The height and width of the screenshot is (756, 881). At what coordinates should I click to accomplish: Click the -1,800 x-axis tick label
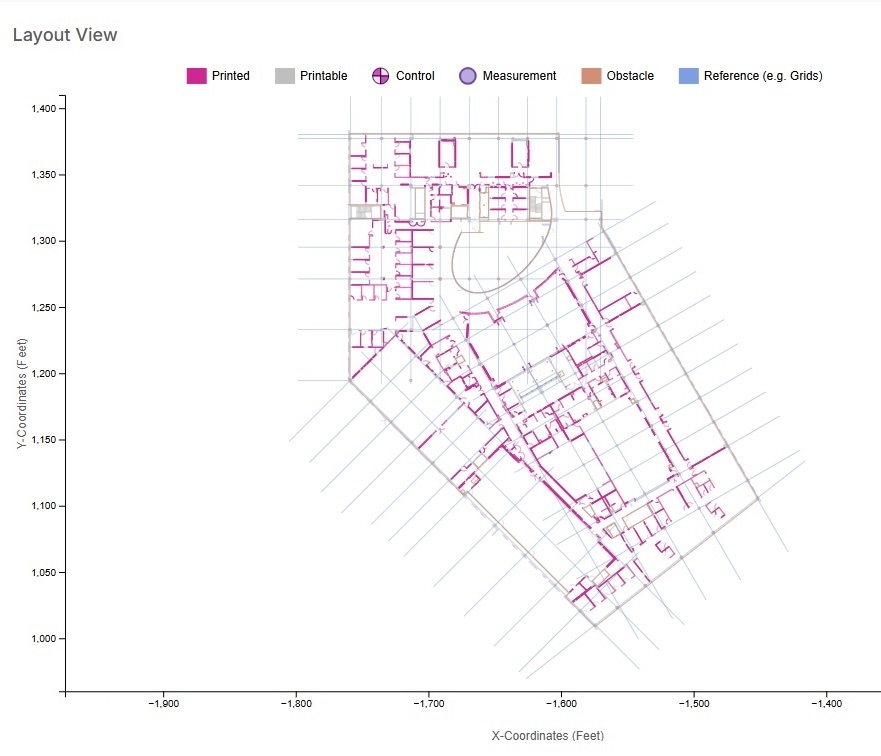coord(296,704)
